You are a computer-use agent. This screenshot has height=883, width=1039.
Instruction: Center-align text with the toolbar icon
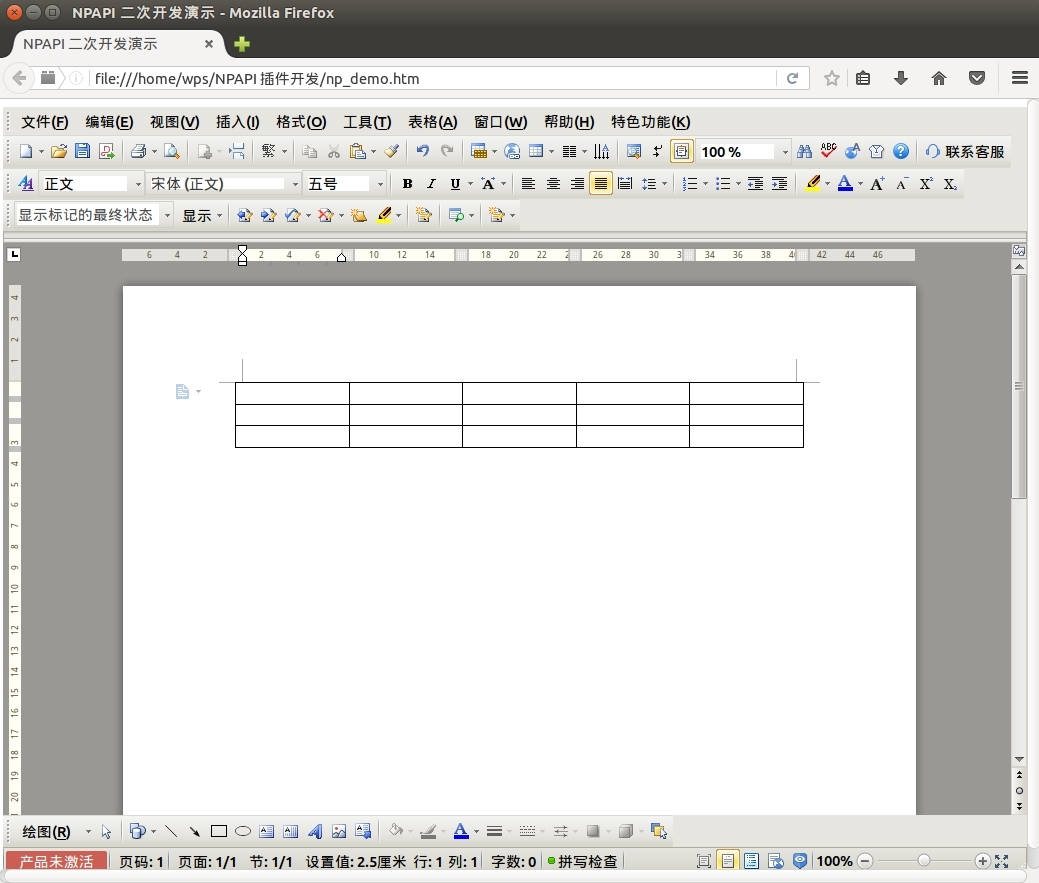point(553,184)
